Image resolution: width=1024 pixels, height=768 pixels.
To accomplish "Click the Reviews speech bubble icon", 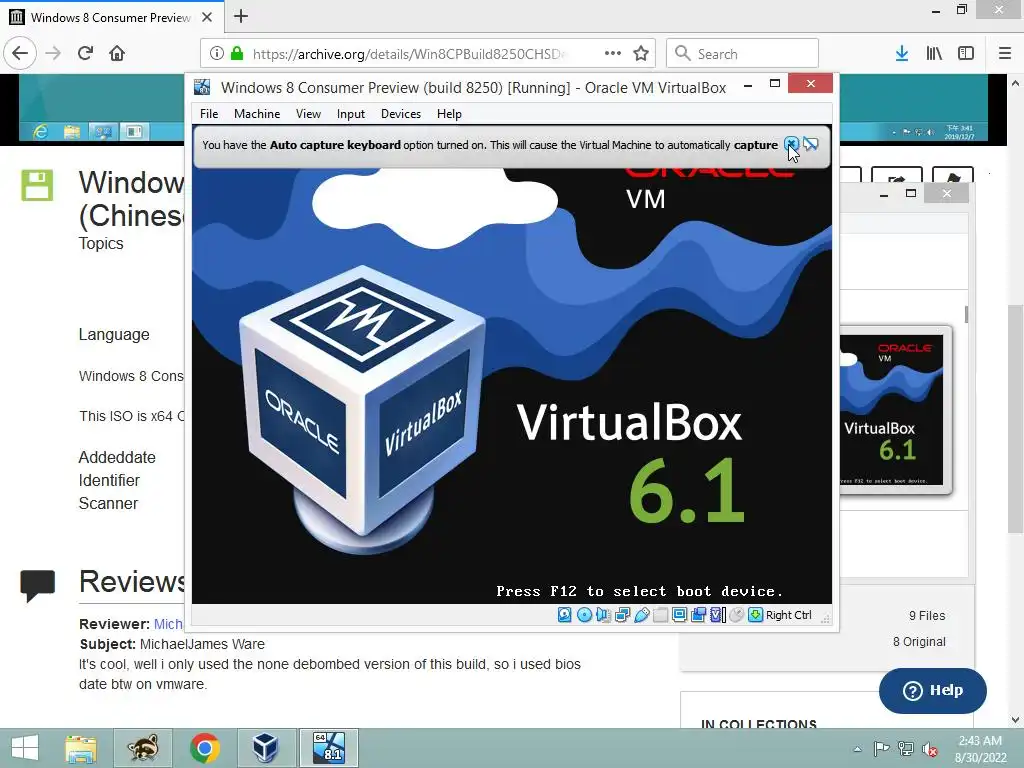I will pos(38,585).
